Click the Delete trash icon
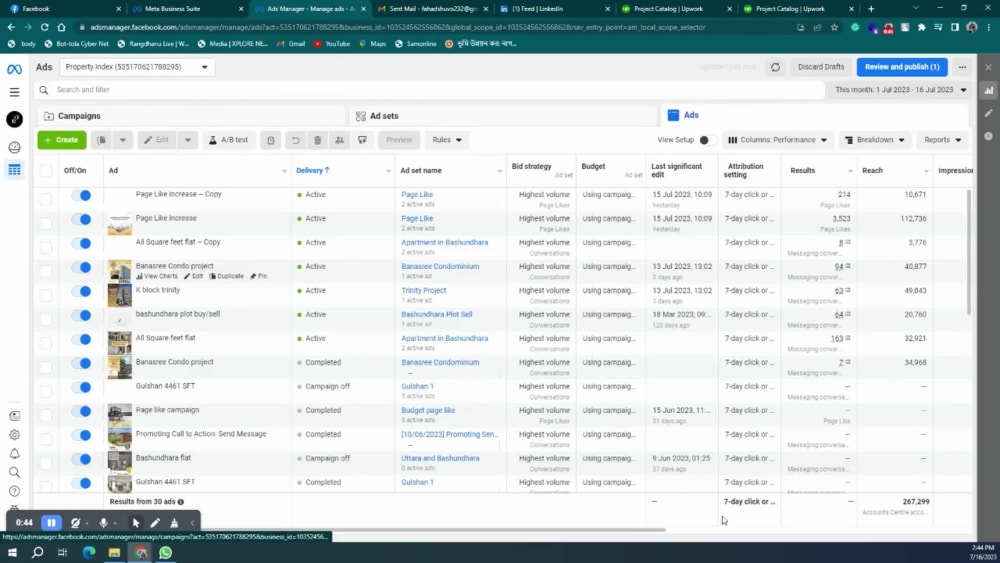This screenshot has height=563, width=1000. coord(317,140)
